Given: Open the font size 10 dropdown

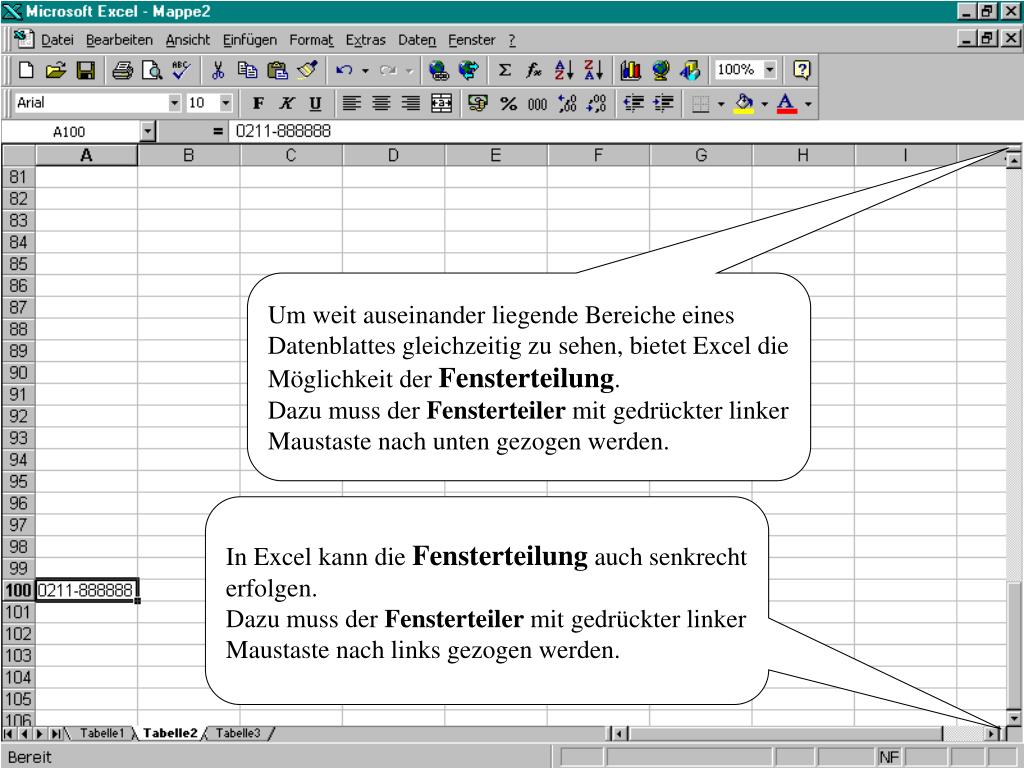Looking at the screenshot, I should point(225,103).
